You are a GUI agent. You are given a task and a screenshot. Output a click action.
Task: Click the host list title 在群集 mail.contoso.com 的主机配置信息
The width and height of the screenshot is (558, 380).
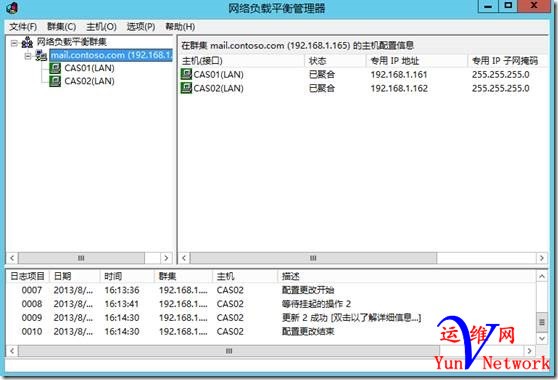(x=298, y=46)
